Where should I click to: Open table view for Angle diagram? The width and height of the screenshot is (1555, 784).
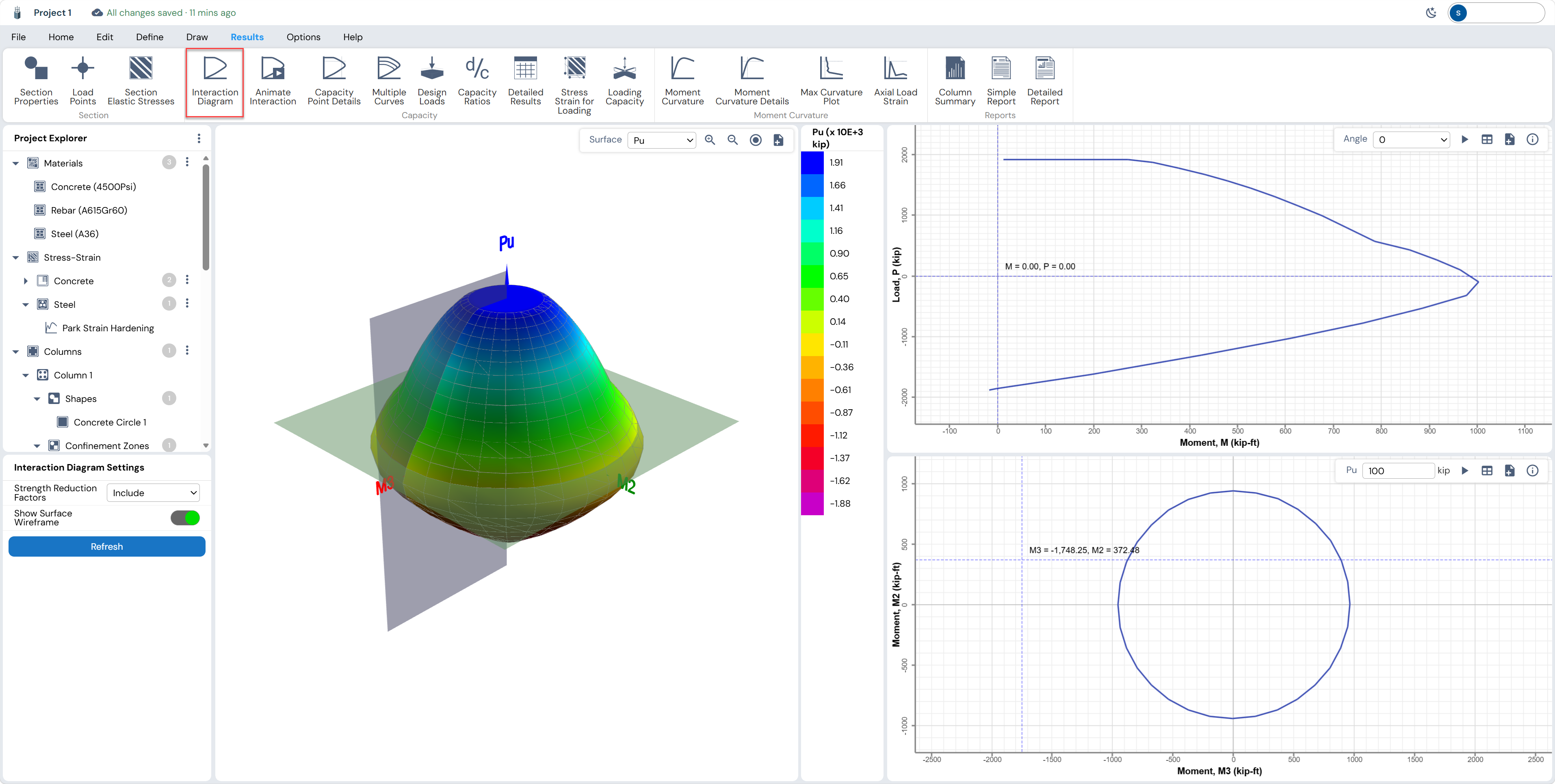(x=1487, y=139)
